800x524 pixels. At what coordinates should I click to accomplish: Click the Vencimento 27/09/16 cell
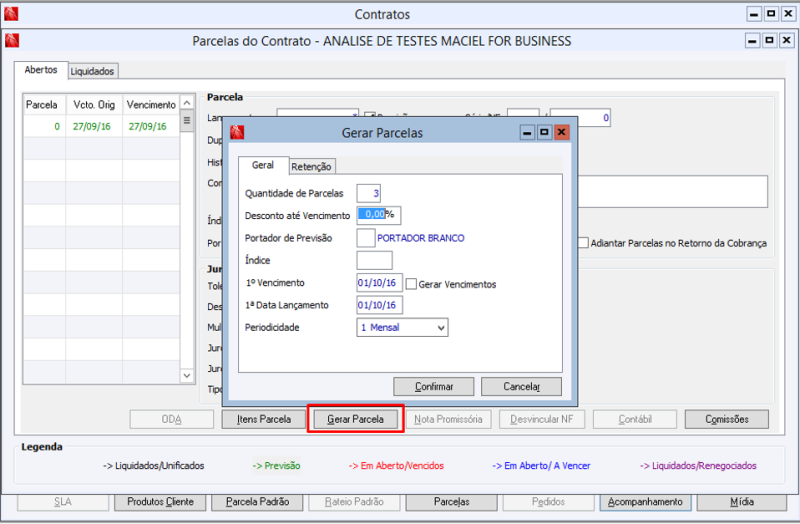coord(151,127)
